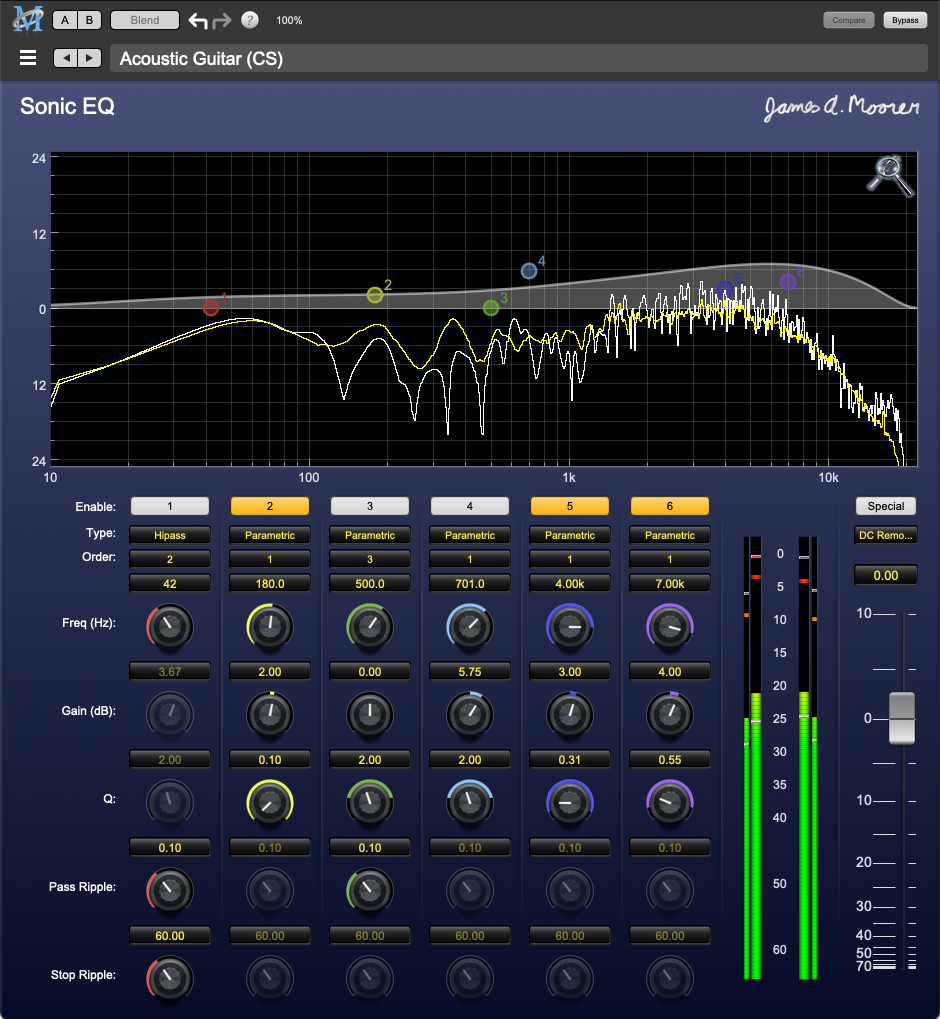Click the redo arrow
The image size is (940, 1019).
tap(222, 20)
